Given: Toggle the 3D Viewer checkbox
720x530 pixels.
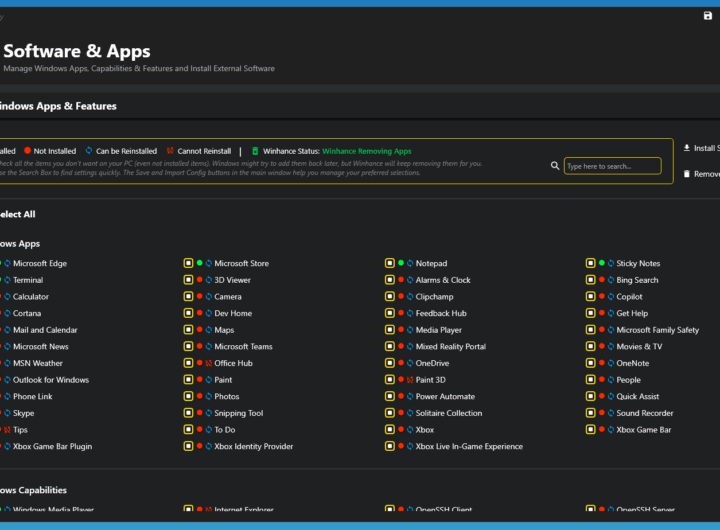Looking at the screenshot, I should pos(188,280).
